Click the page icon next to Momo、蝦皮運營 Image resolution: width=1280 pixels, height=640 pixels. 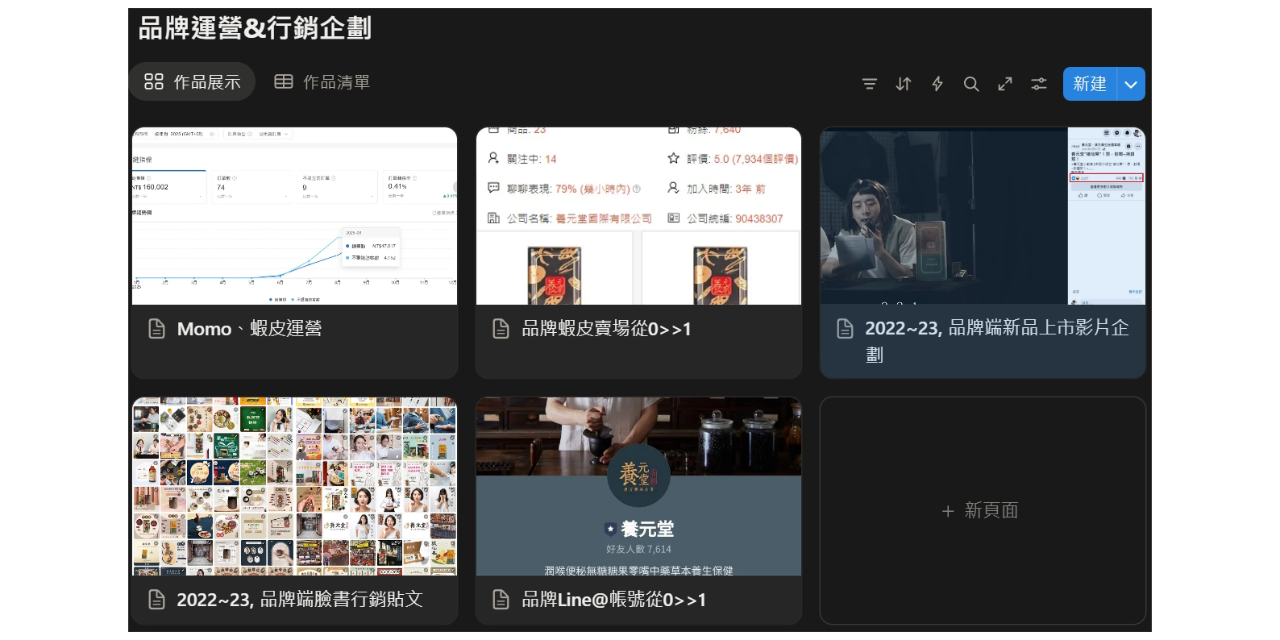157,328
